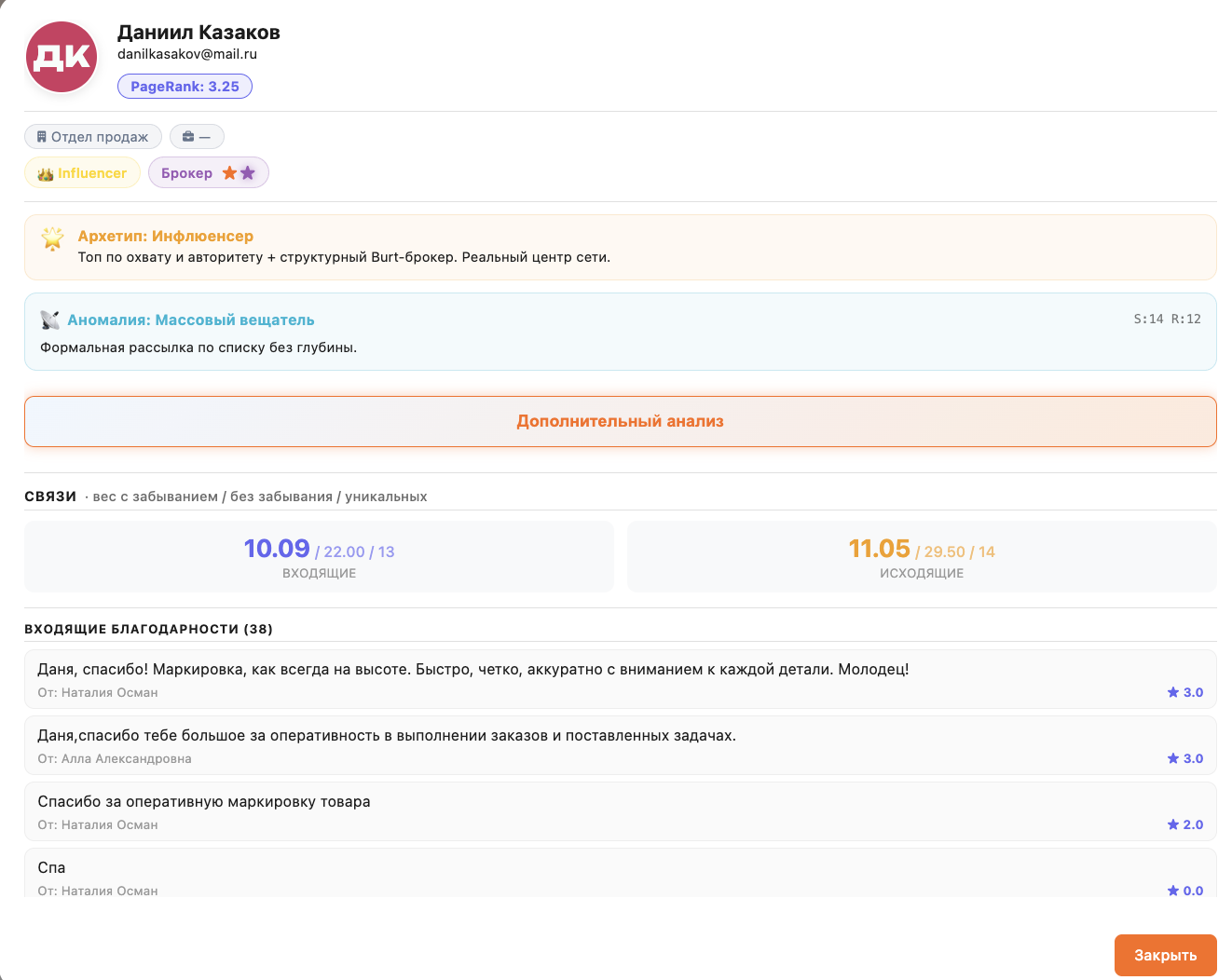The image size is (1232, 980).
Task: Click the Отдел продаж department chip
Action: pos(93,137)
